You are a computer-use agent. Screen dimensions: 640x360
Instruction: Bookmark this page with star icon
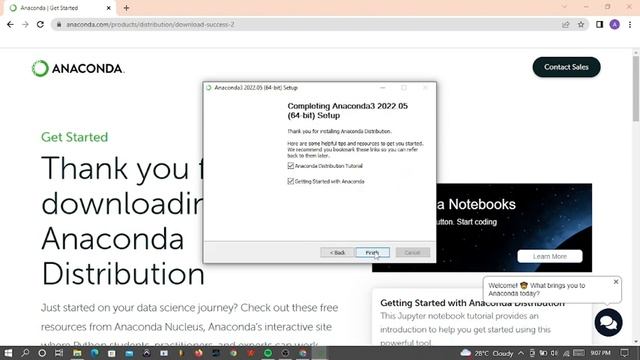[x=581, y=24]
